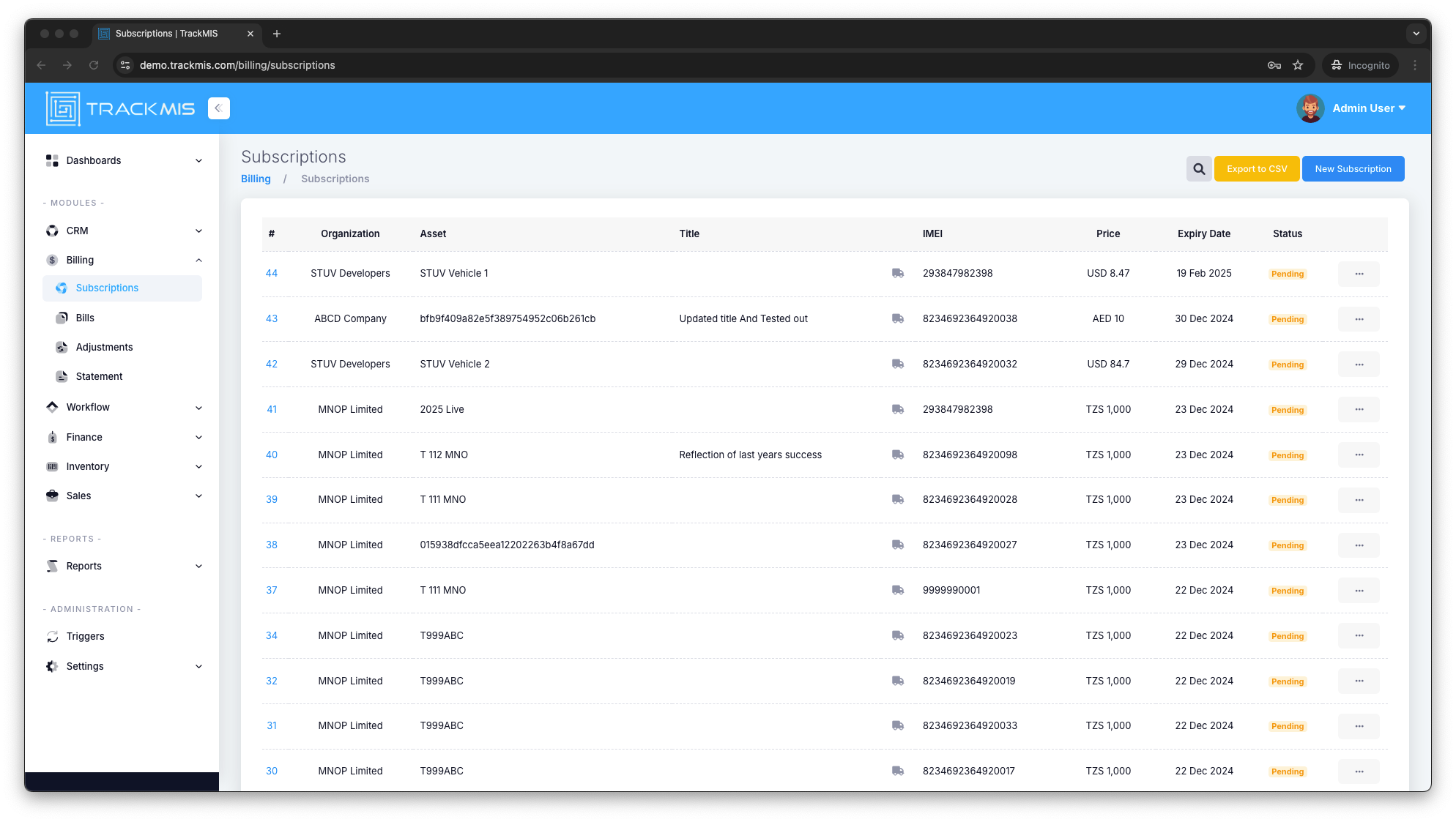Select Subscriptions in the sidebar
Image resolution: width=1456 pixels, height=822 pixels.
coord(122,288)
